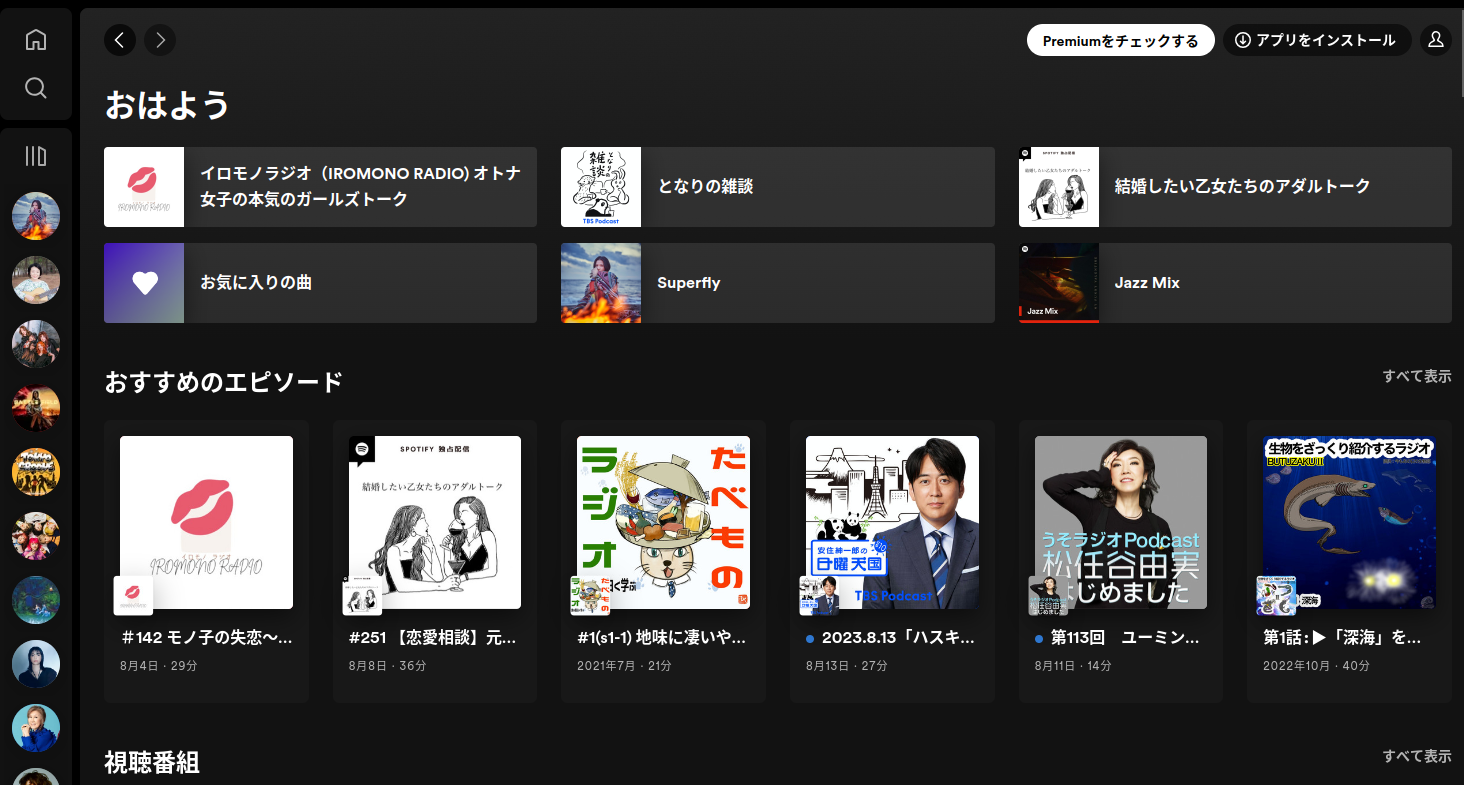Open ninth sidebar library avatar (blue background)
The height and width of the screenshot is (785, 1464).
click(36, 728)
